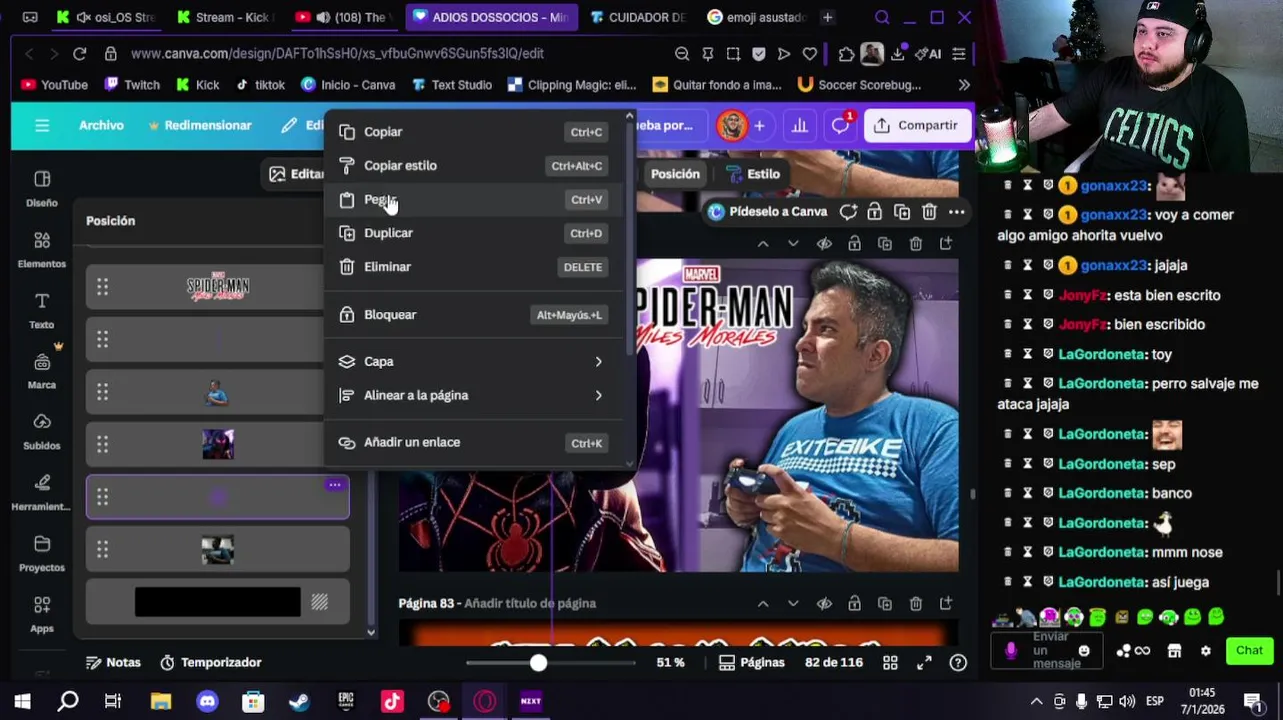Add new page after page 82
Screen dimensions: 1283x720
[x=946, y=244]
